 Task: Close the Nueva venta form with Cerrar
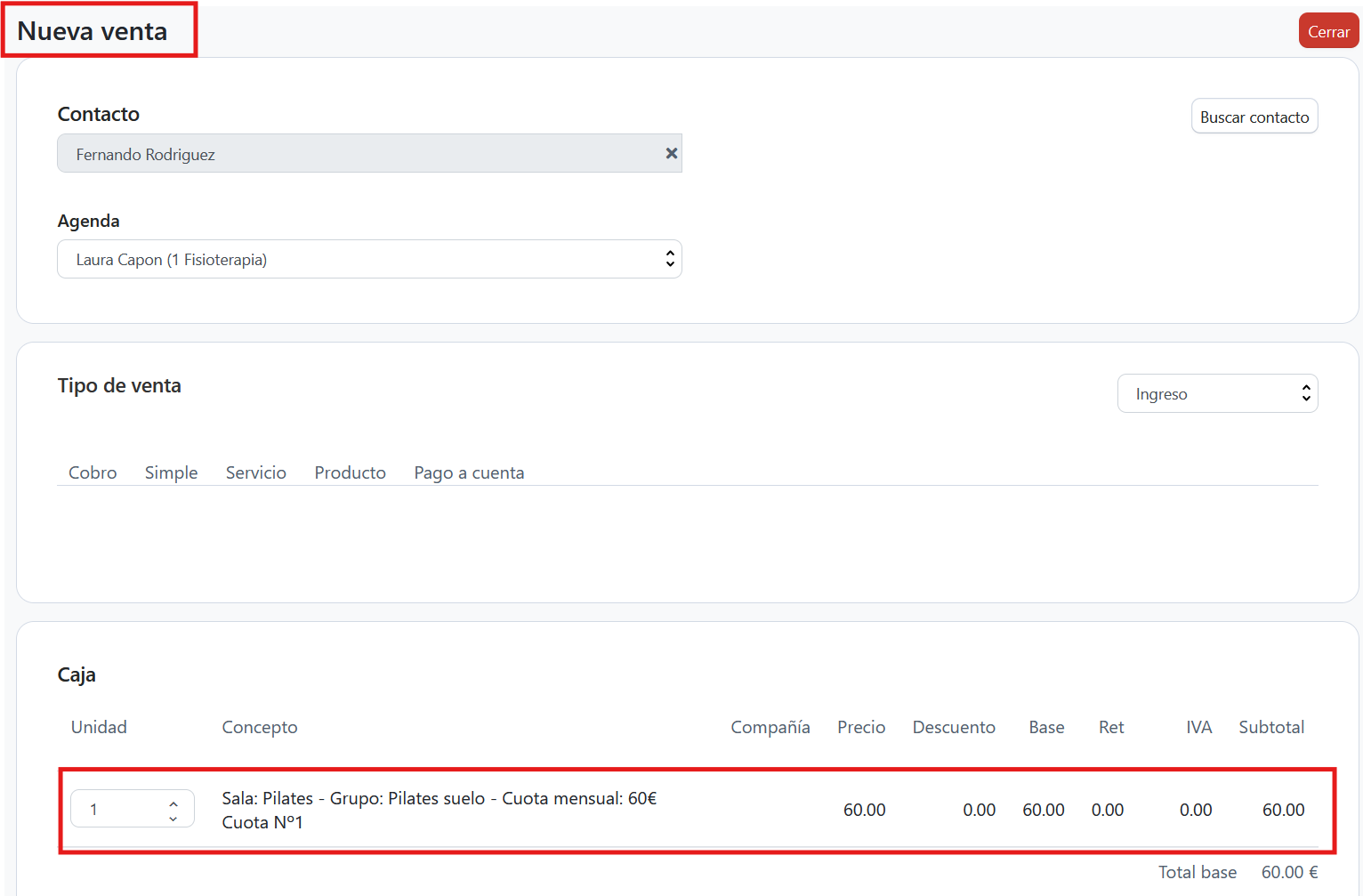tap(1328, 31)
